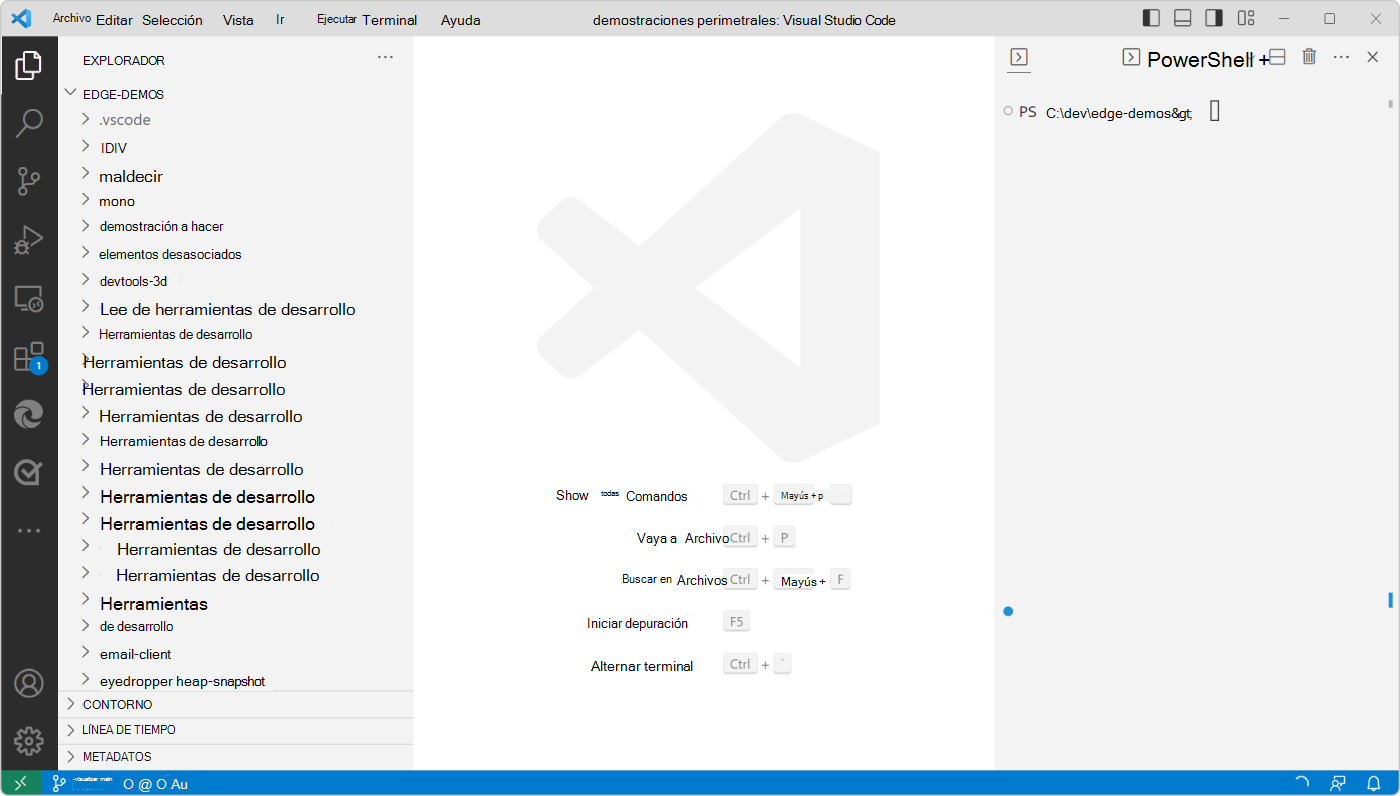Viewport: 1400px width, 796px height.
Task: Open the Vista menu
Action: [238, 19]
